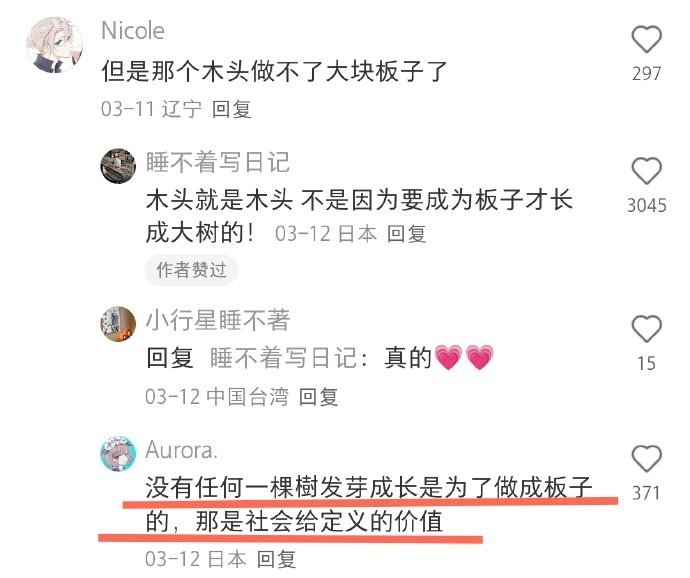This screenshot has width=690, height=578.
Task: Reply to Nicole's comment via 回复
Action: 231,109
